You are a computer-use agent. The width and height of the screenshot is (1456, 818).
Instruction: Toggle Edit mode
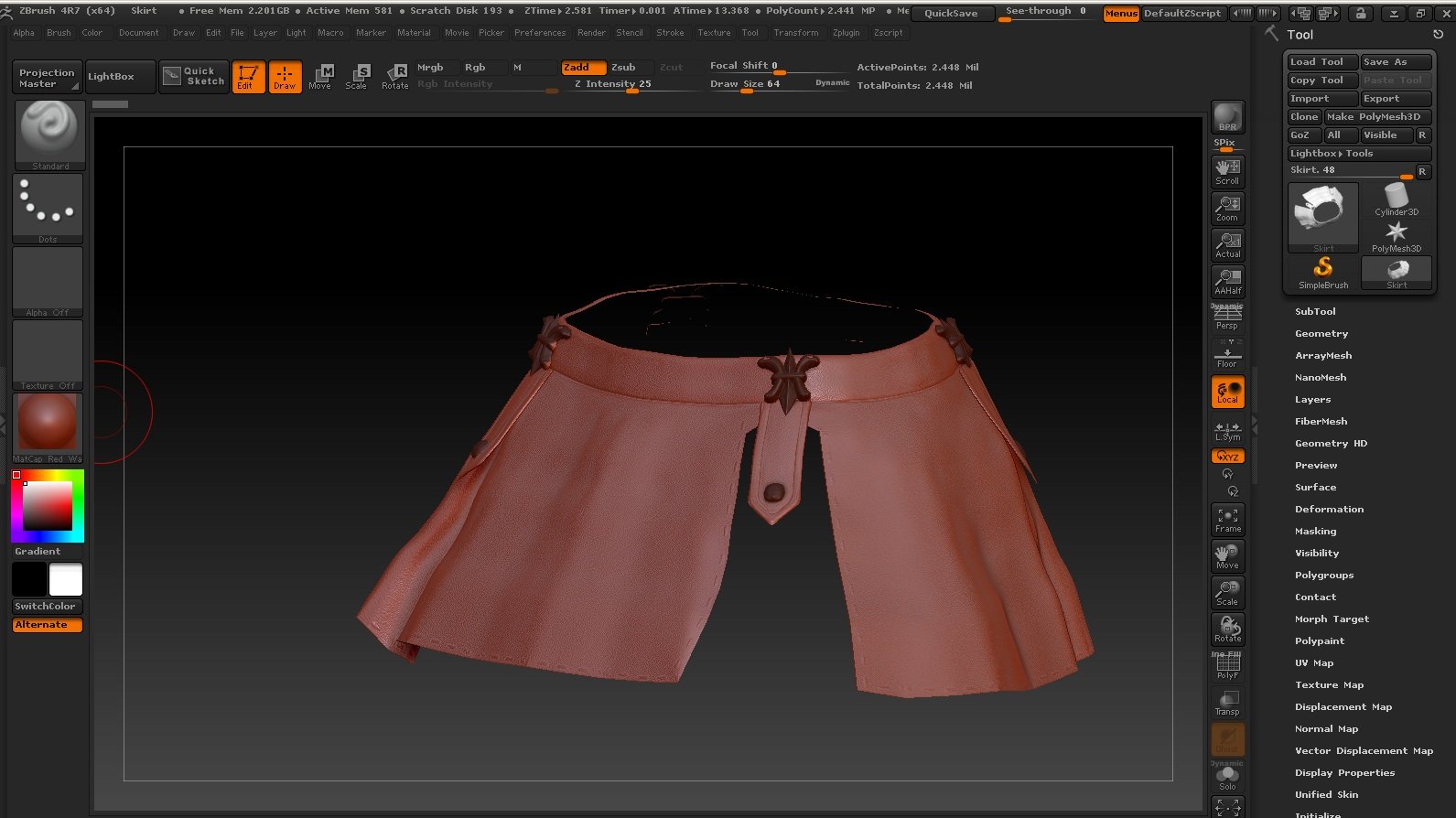click(248, 77)
